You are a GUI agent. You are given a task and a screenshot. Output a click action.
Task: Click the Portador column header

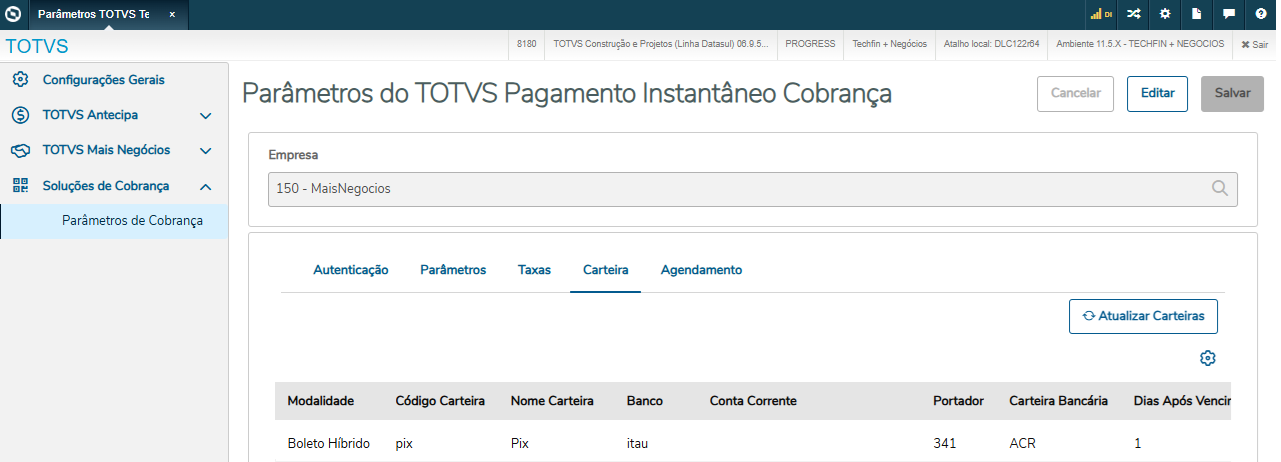click(x=958, y=401)
